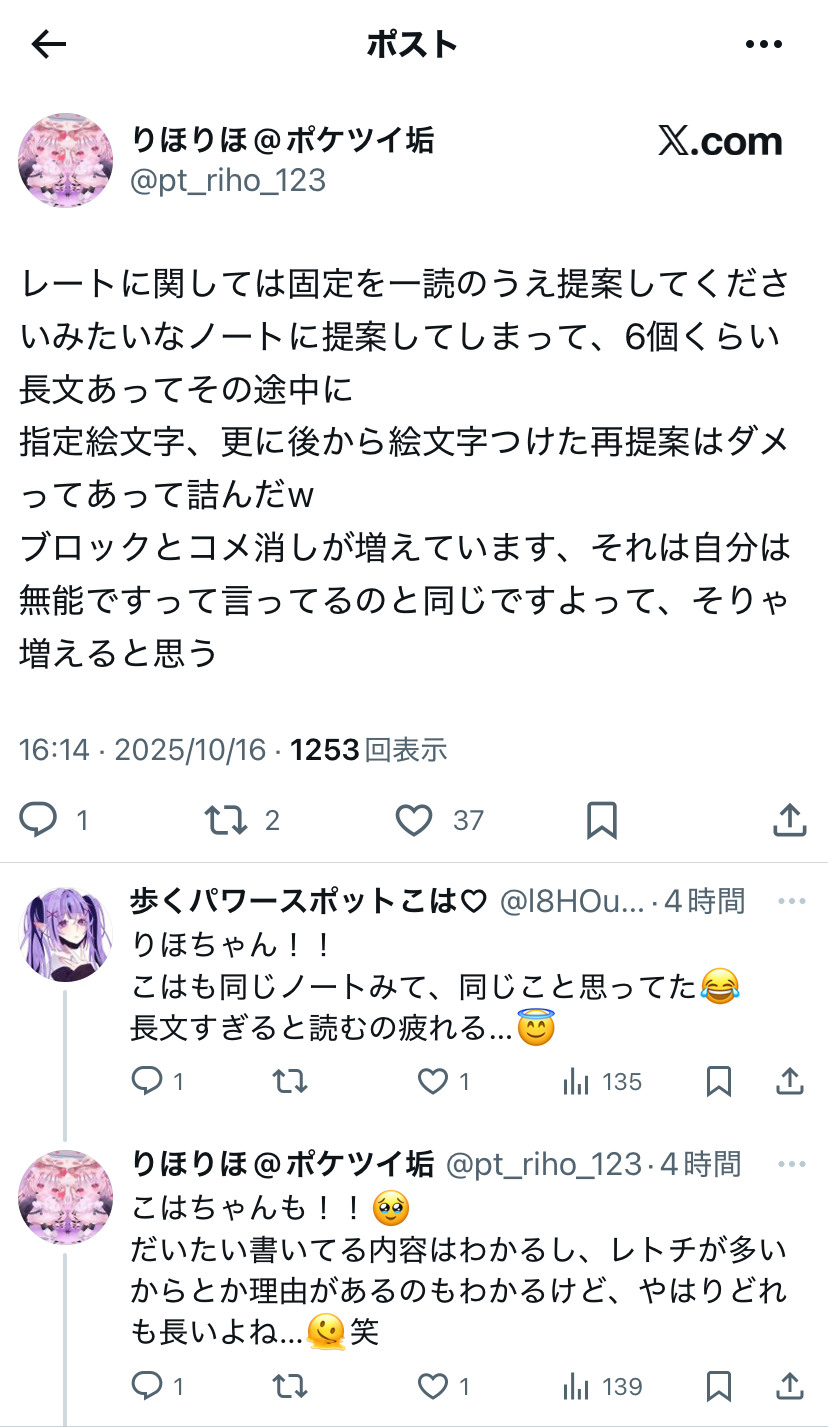The image size is (828, 1427).
Task: Open the 歩くパワースポットこは profile name
Action: click(x=308, y=901)
